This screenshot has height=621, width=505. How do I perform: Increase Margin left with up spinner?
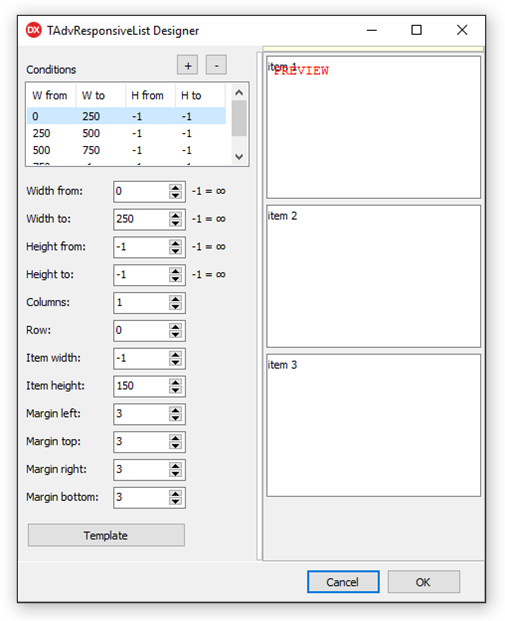[x=175, y=410]
